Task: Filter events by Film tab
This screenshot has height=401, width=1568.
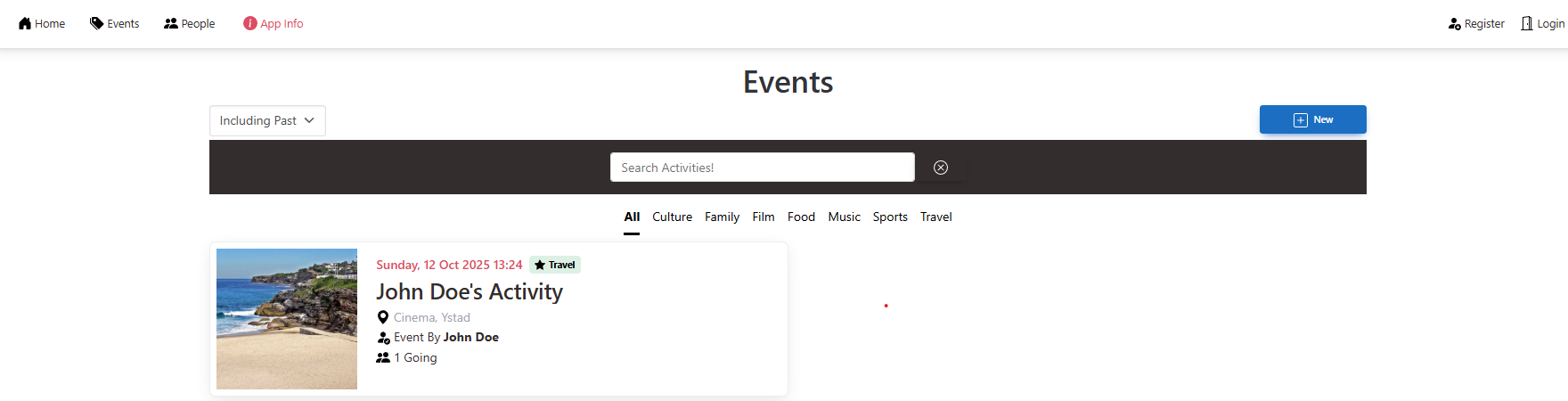Action: tap(764, 217)
